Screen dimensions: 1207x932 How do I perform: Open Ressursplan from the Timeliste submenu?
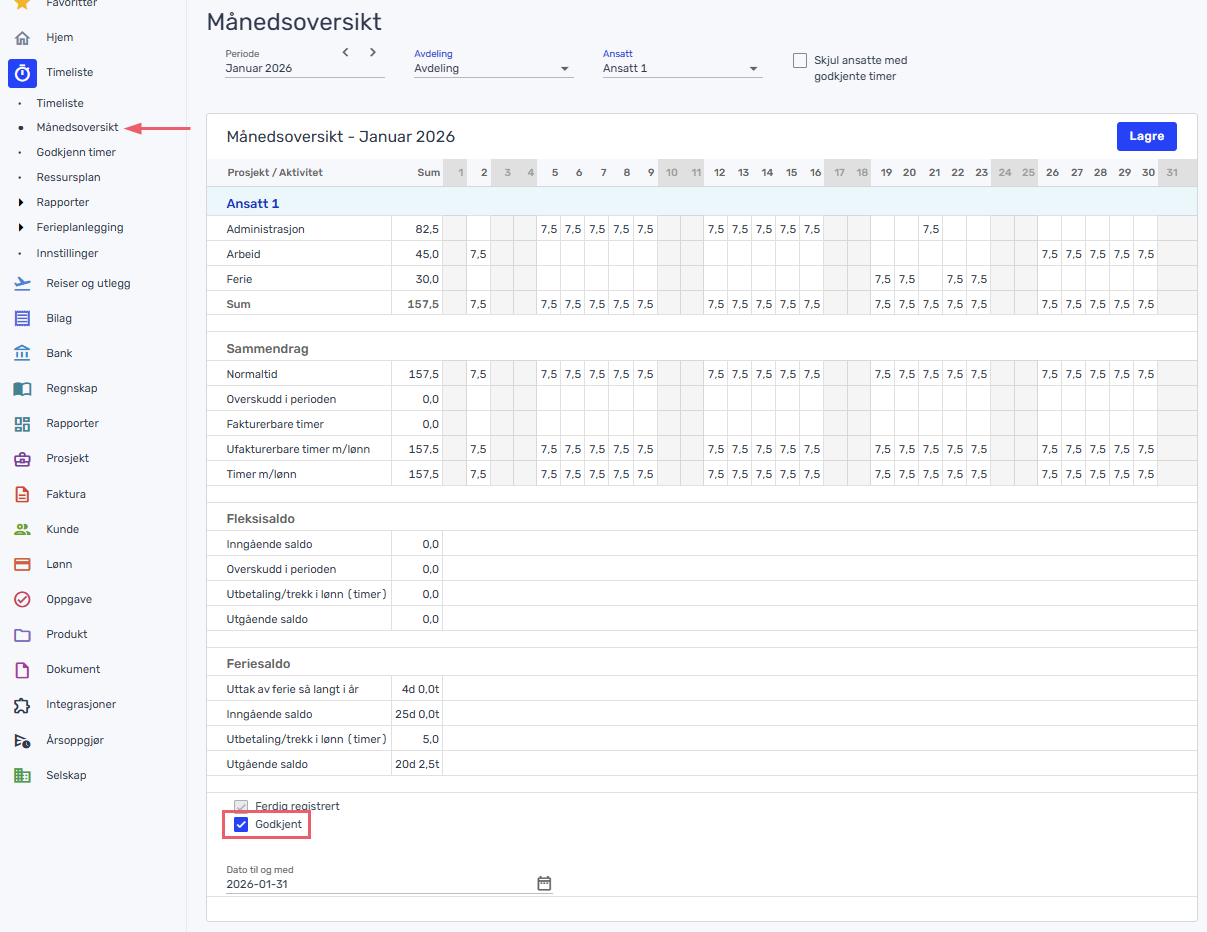click(68, 178)
